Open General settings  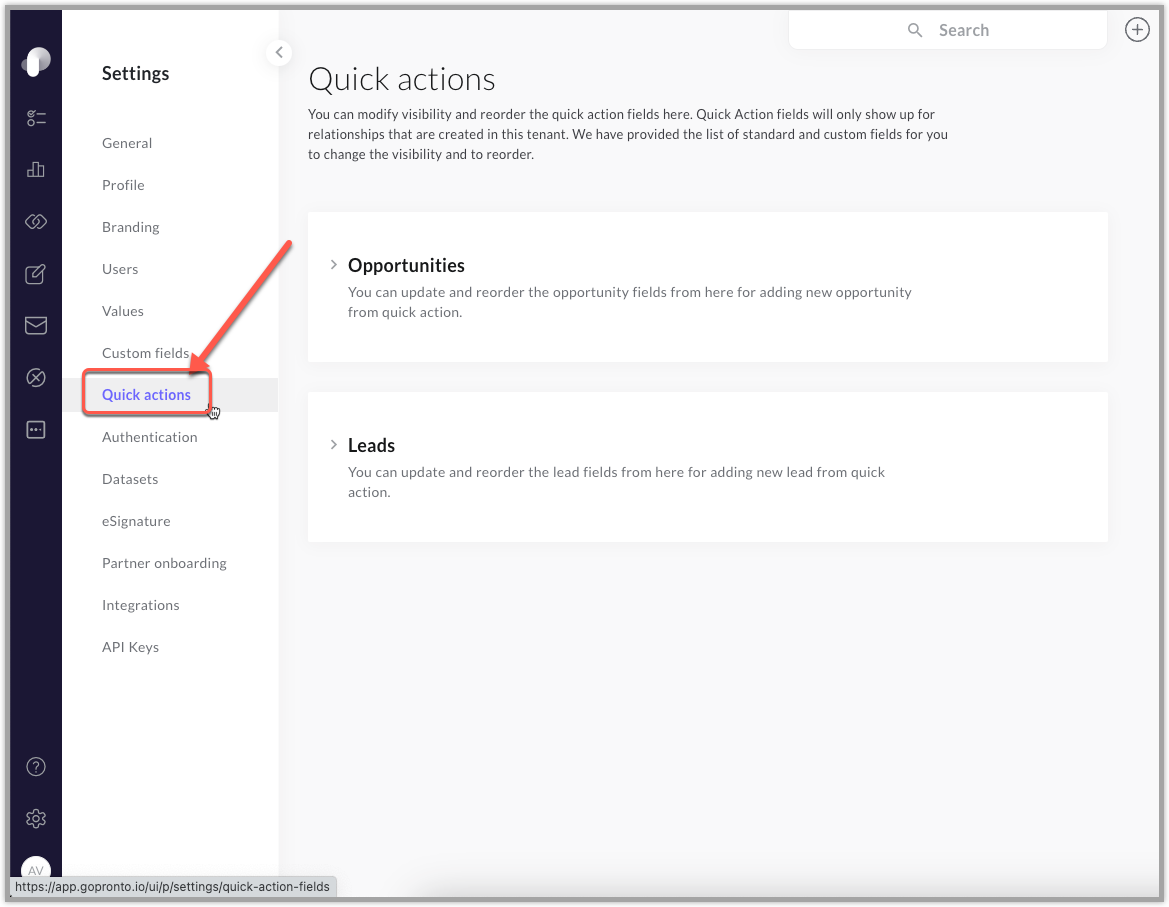(127, 143)
